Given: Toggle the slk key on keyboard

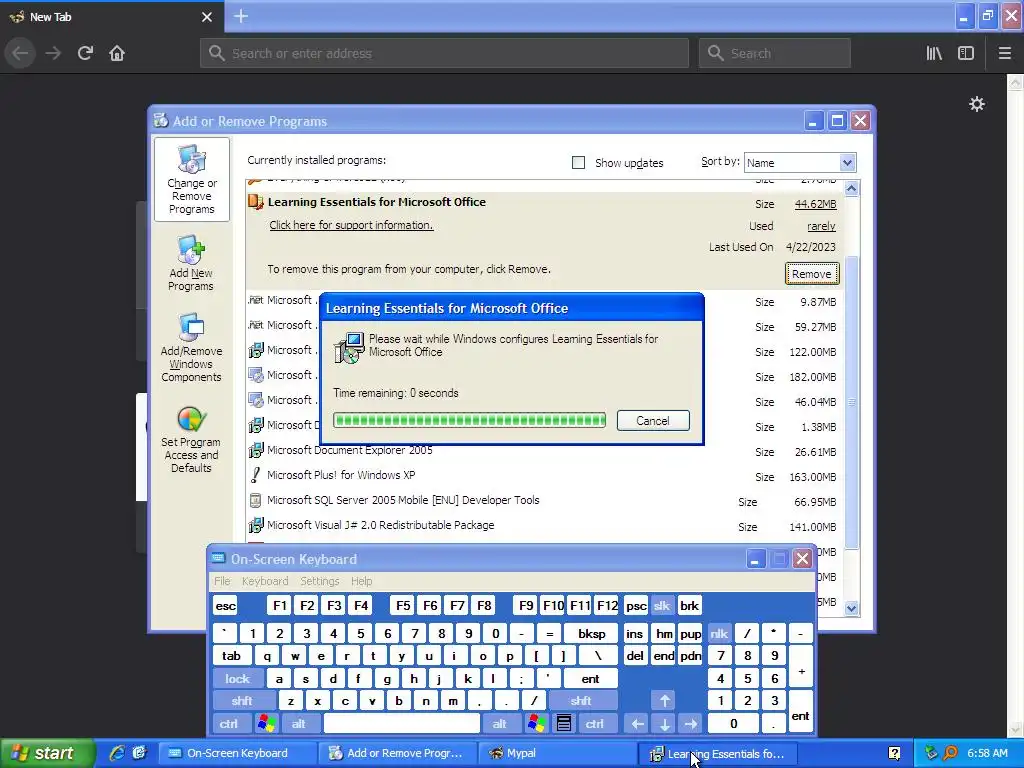Looking at the screenshot, I should (x=662, y=605).
